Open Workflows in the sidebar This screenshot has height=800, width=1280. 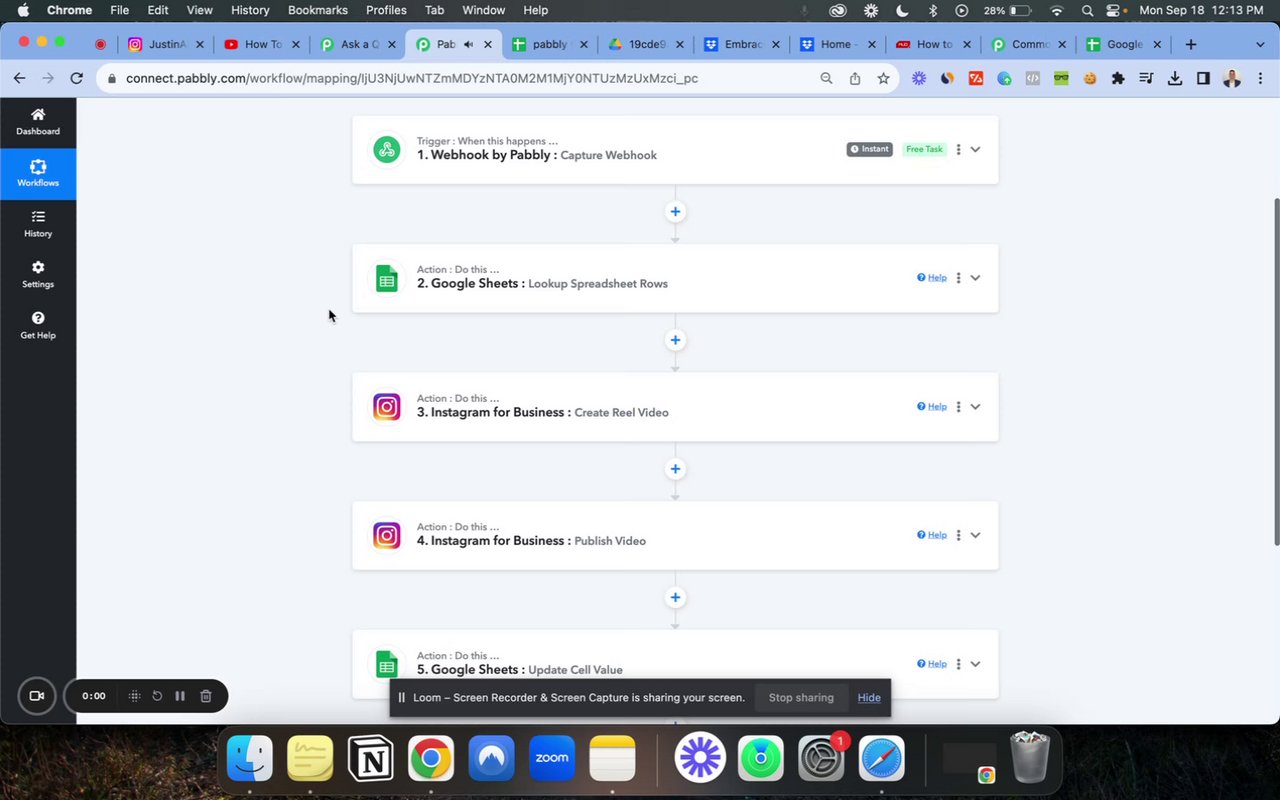click(x=38, y=174)
